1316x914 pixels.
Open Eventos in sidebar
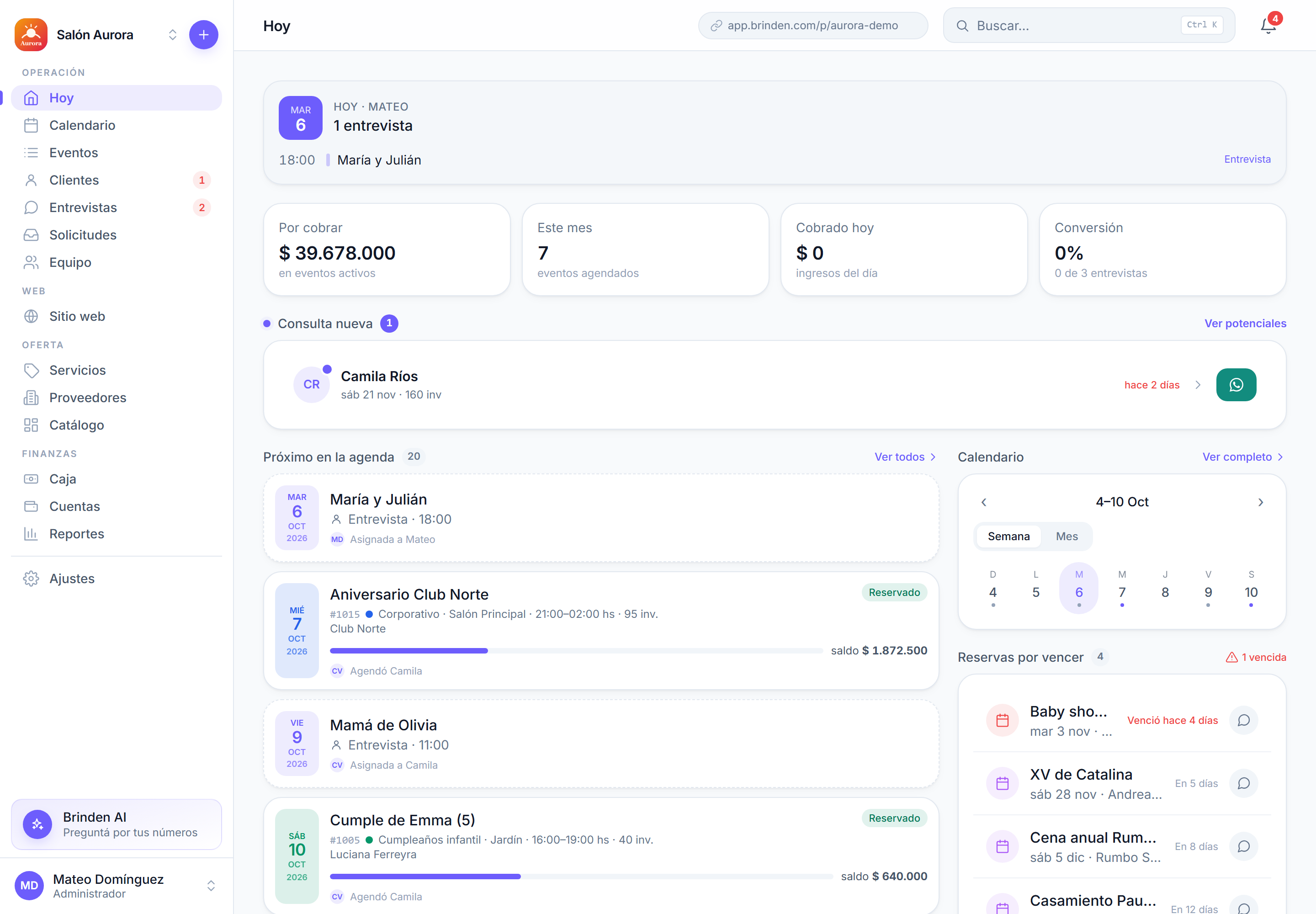point(116,153)
